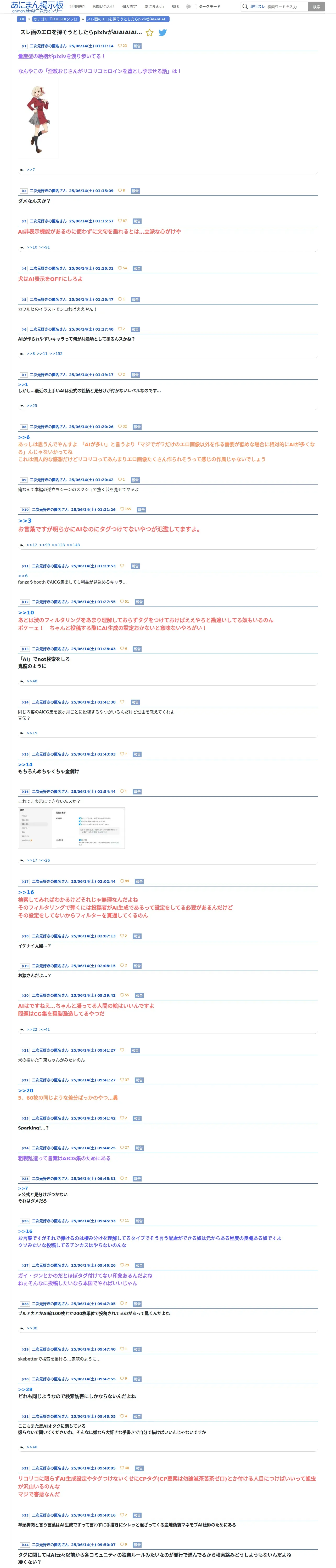
Task: Click the 検索 search button
Action: coord(316,7)
